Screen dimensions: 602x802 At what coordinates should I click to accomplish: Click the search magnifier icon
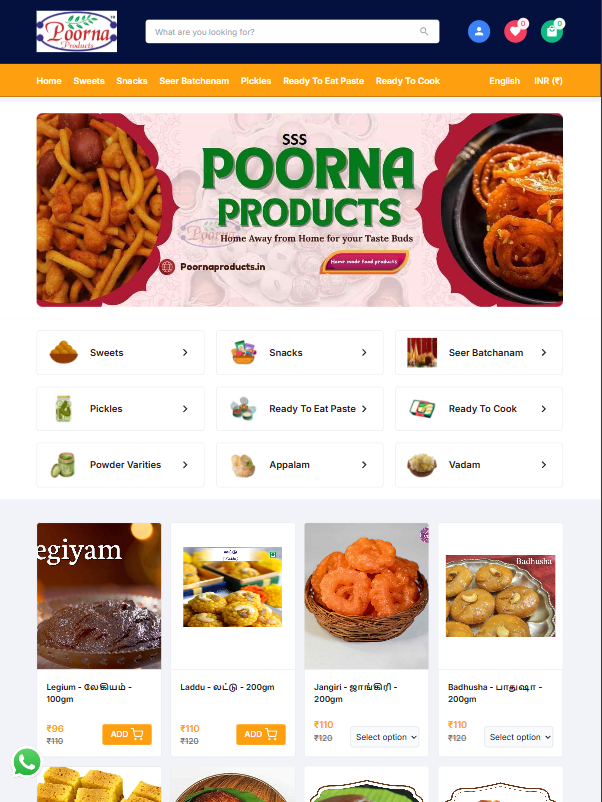click(424, 32)
